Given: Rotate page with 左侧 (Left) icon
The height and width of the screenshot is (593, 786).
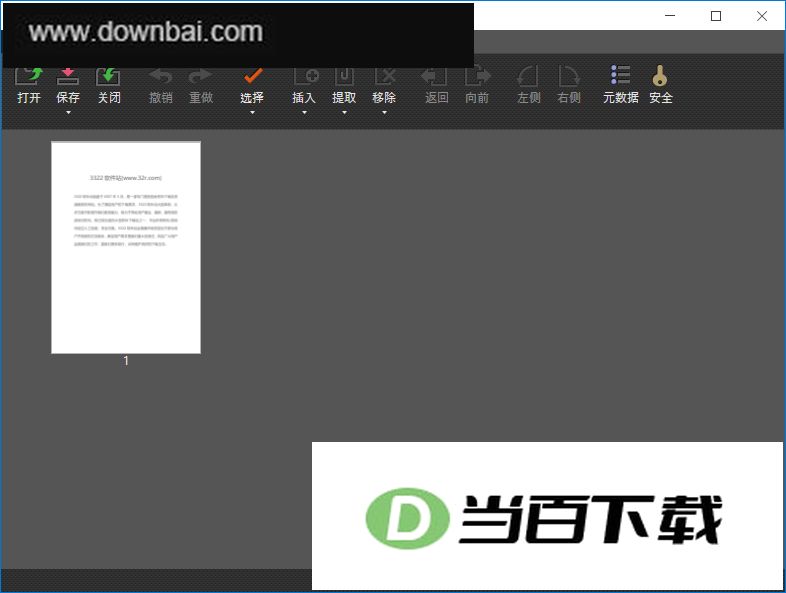Looking at the screenshot, I should click(528, 76).
